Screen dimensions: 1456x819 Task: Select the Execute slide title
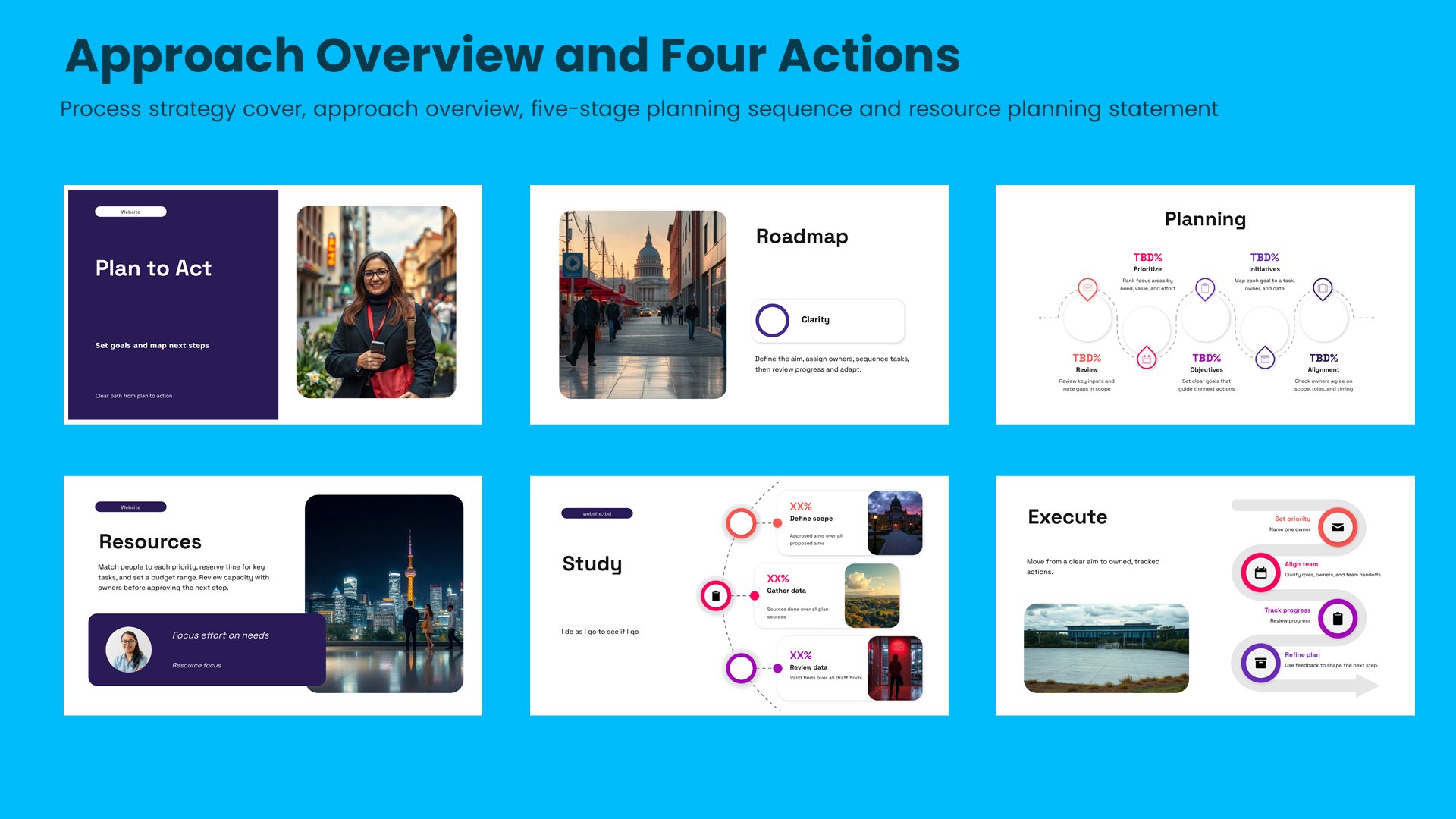click(1068, 517)
